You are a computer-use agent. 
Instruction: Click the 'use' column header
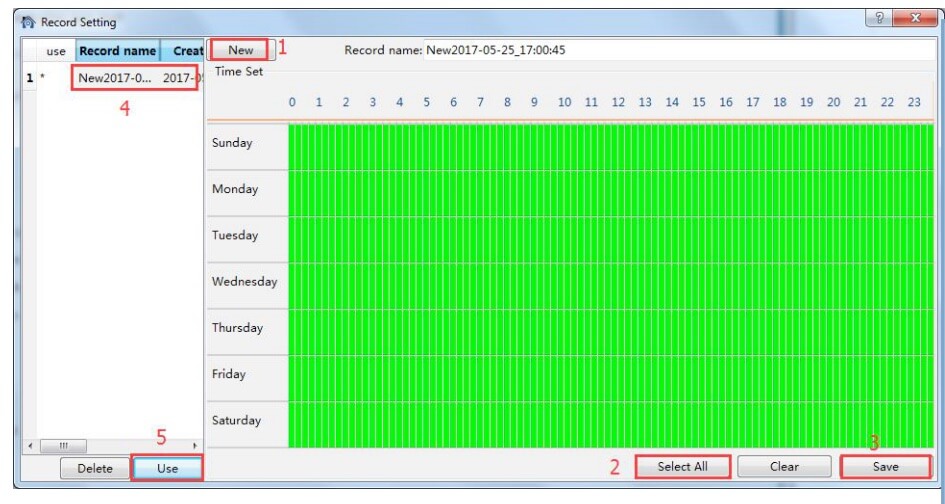(x=55, y=51)
